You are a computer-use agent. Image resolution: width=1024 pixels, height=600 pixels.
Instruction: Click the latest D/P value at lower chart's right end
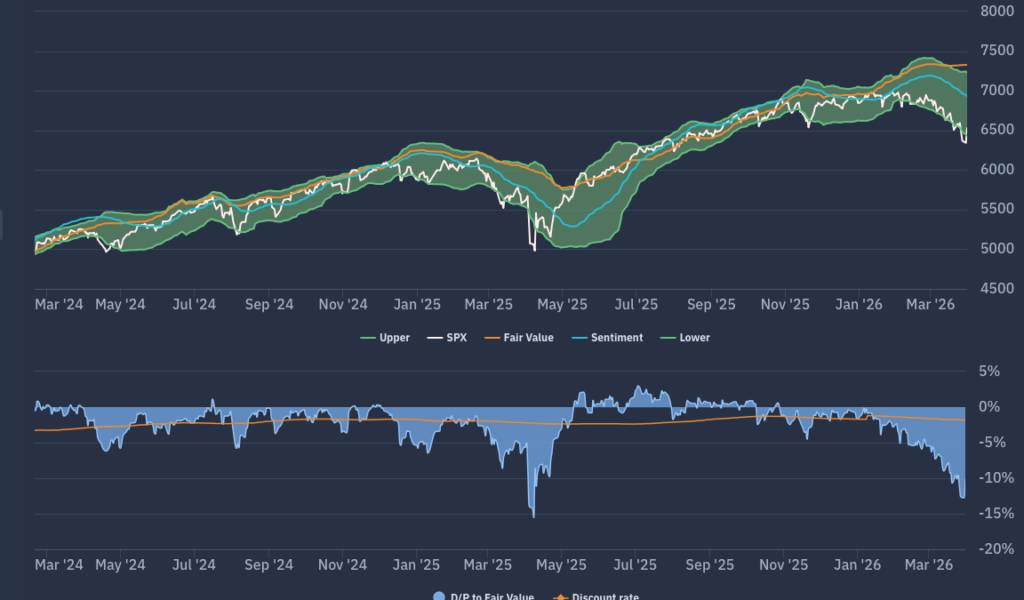point(964,496)
